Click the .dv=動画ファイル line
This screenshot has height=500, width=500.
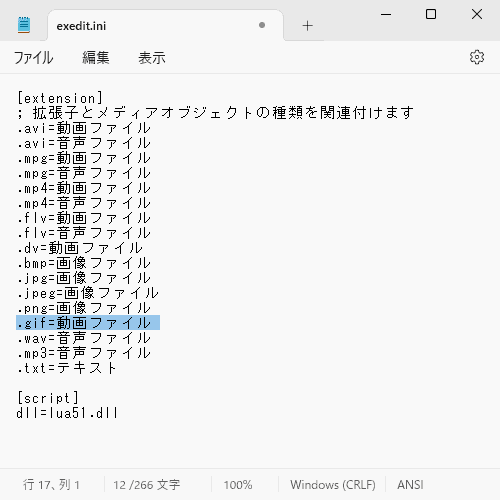coord(80,248)
